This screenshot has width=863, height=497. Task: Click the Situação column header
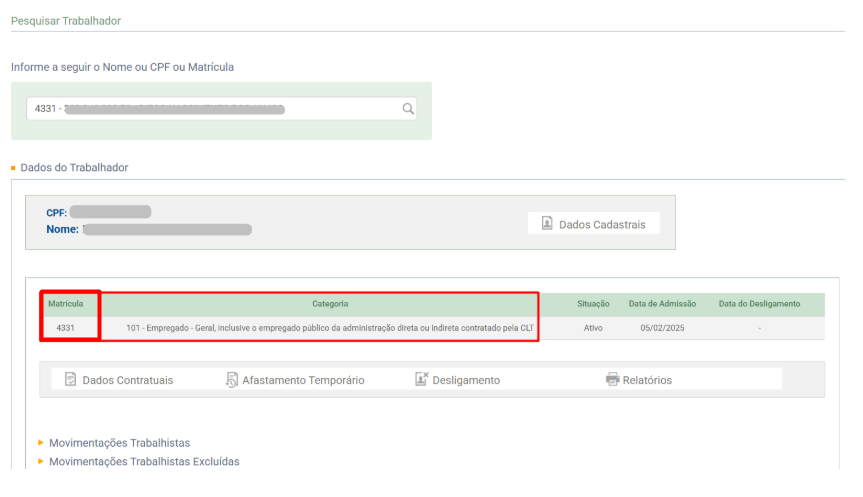593,304
